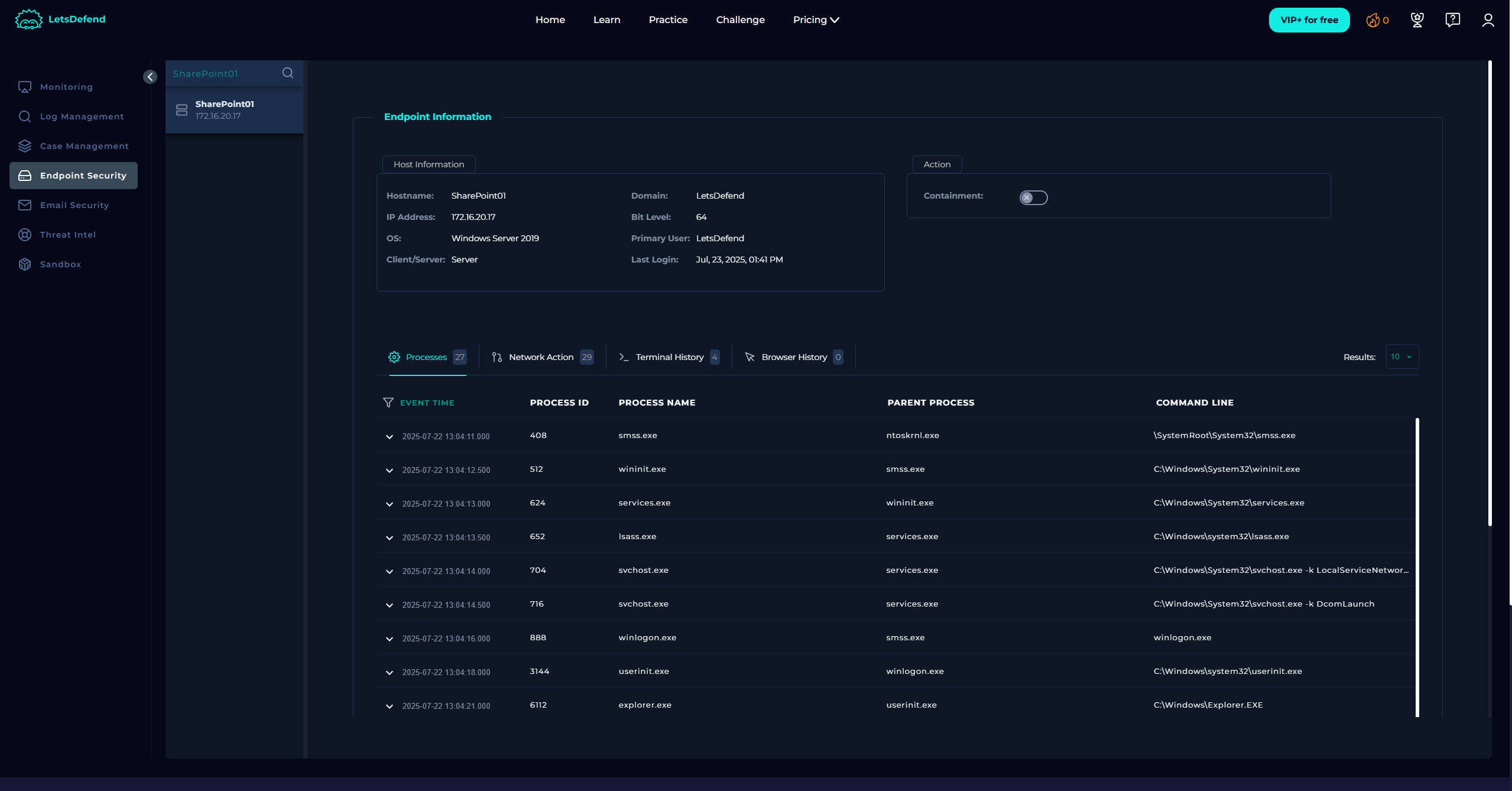Open Log Management magnifier icon
The height and width of the screenshot is (791, 1512).
pyautogui.click(x=25, y=116)
